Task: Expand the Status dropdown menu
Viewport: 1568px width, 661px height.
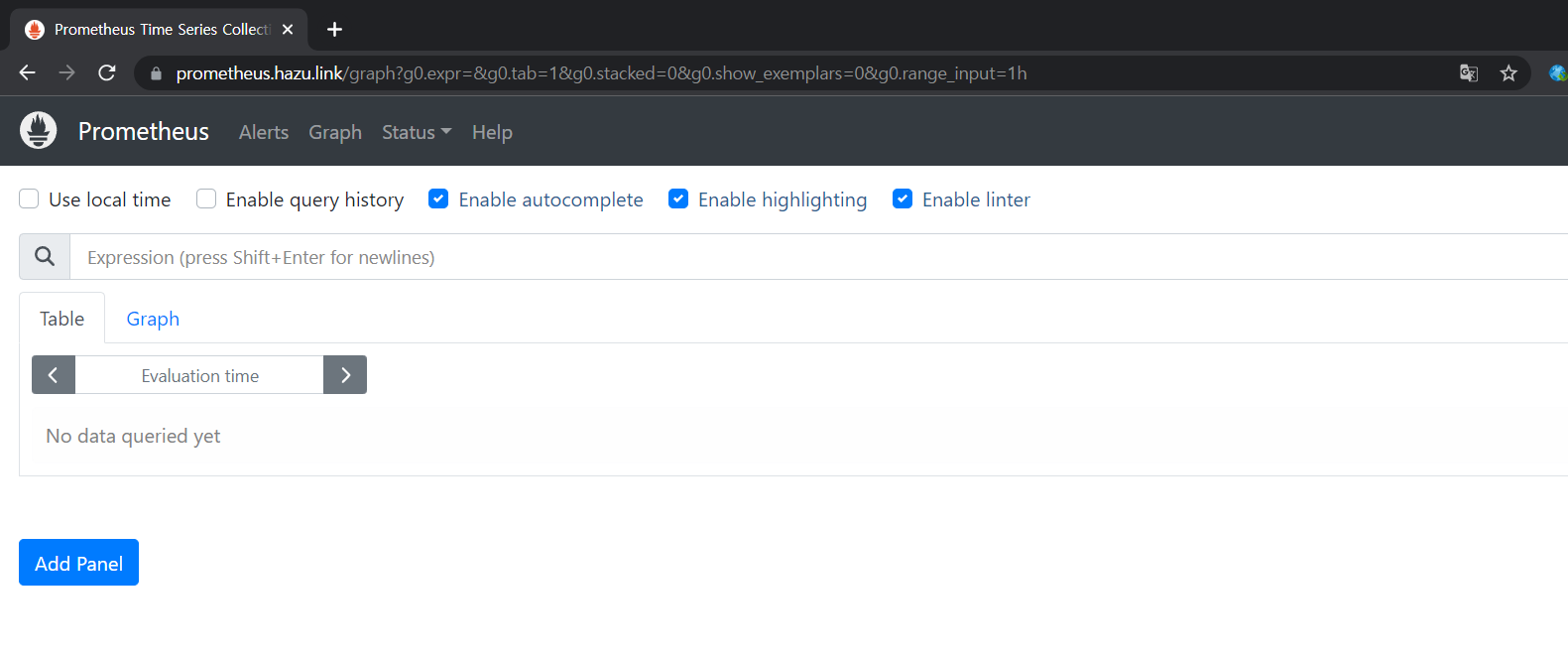Action: (x=417, y=132)
